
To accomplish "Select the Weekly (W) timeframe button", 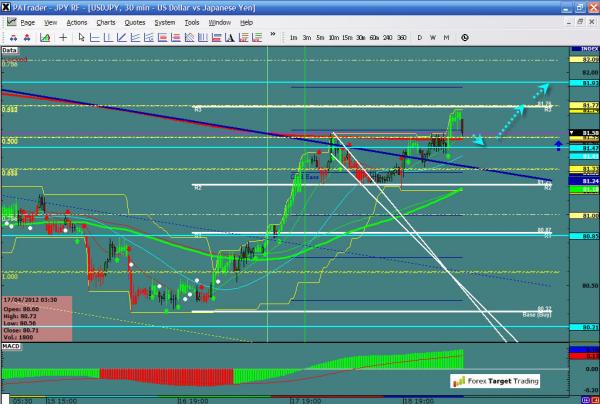I will (433, 37).
